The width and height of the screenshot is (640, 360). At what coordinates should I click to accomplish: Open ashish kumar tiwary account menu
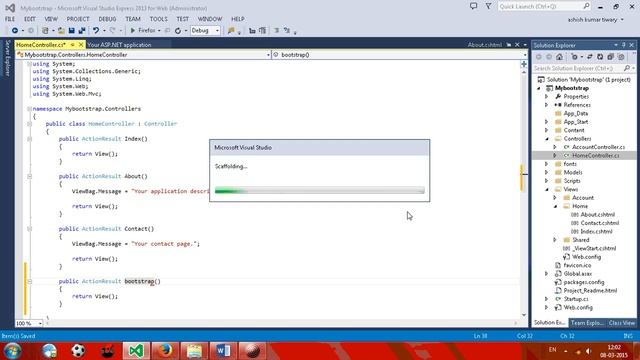[x=596, y=20]
